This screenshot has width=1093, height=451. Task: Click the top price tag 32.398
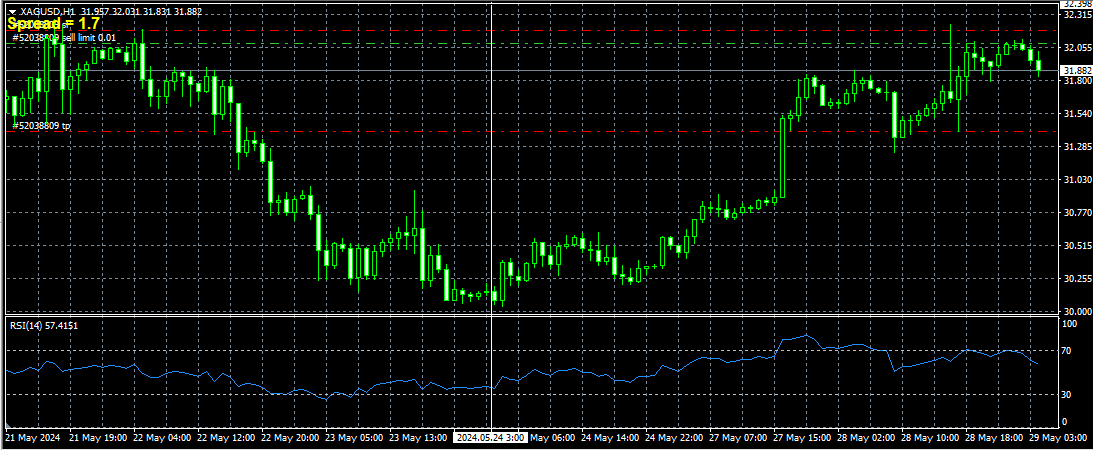point(1077,4)
